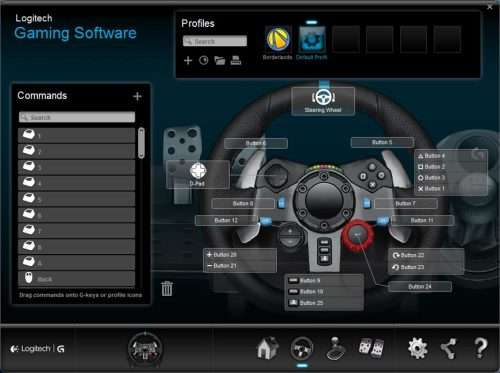Click the Button 8 assignment label
The height and width of the screenshot is (373, 500).
click(243, 204)
